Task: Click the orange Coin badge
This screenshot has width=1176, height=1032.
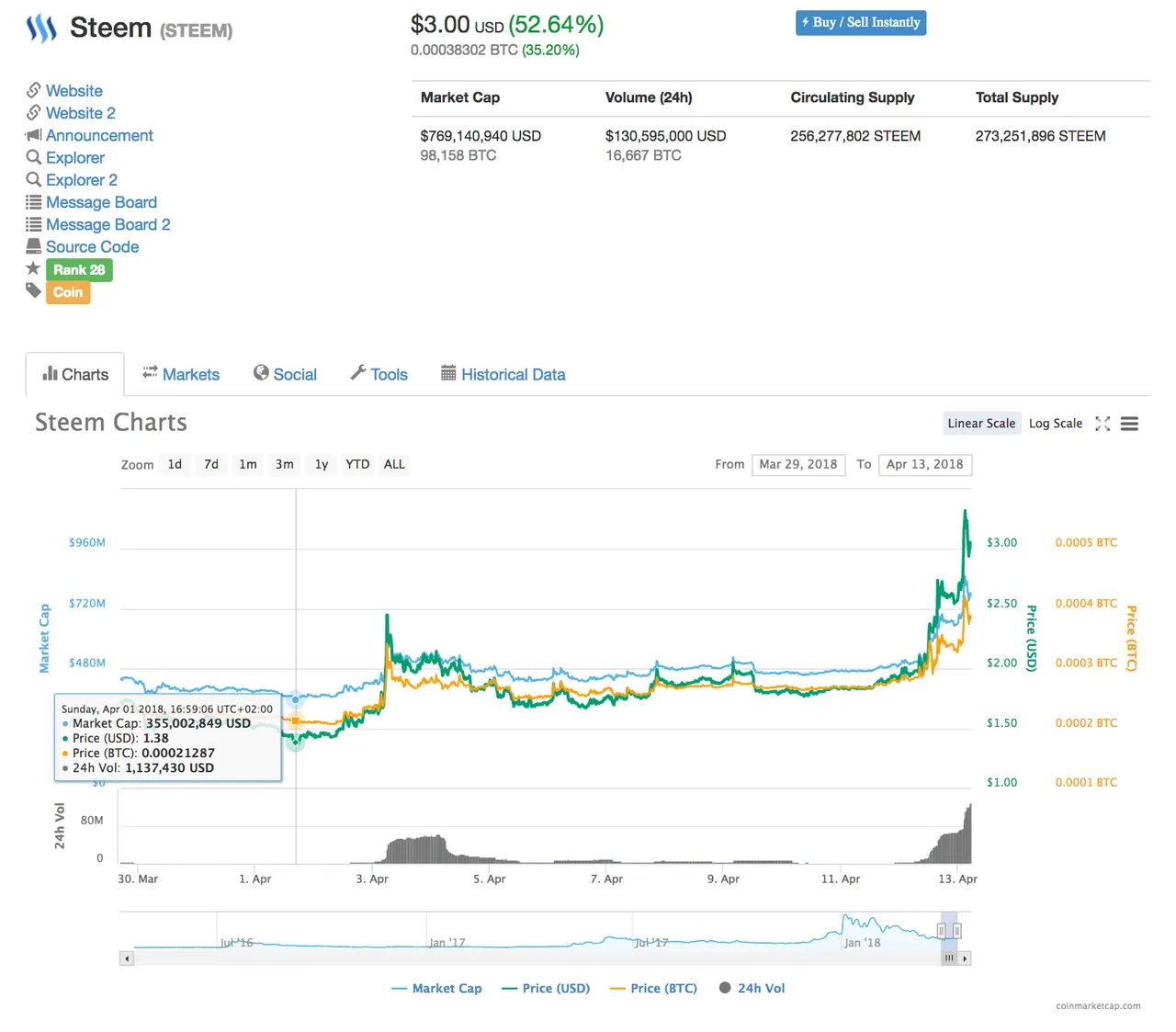Action: (68, 292)
